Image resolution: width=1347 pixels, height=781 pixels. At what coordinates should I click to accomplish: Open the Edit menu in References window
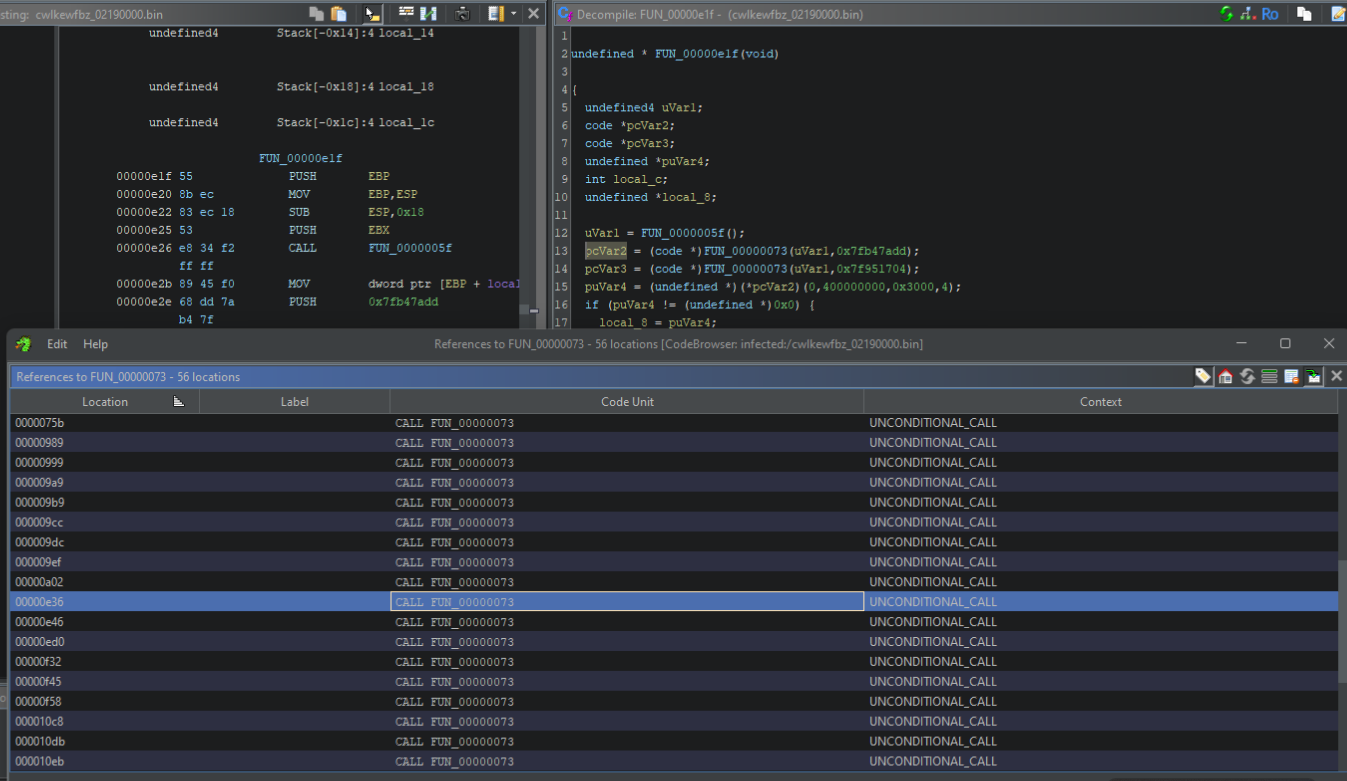pyautogui.click(x=57, y=344)
